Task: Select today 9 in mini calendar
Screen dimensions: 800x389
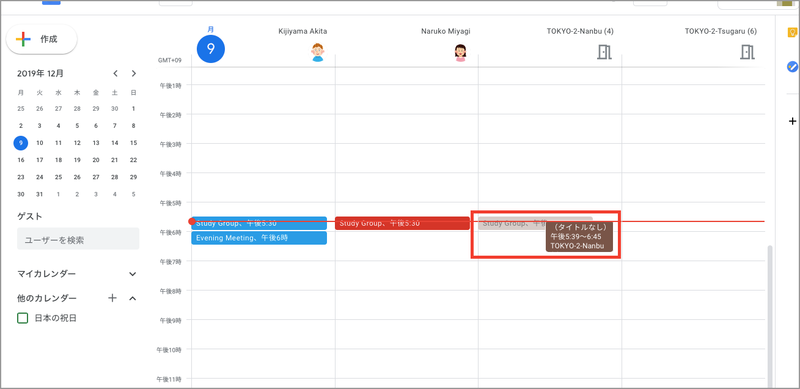Action: pyautogui.click(x=21, y=143)
